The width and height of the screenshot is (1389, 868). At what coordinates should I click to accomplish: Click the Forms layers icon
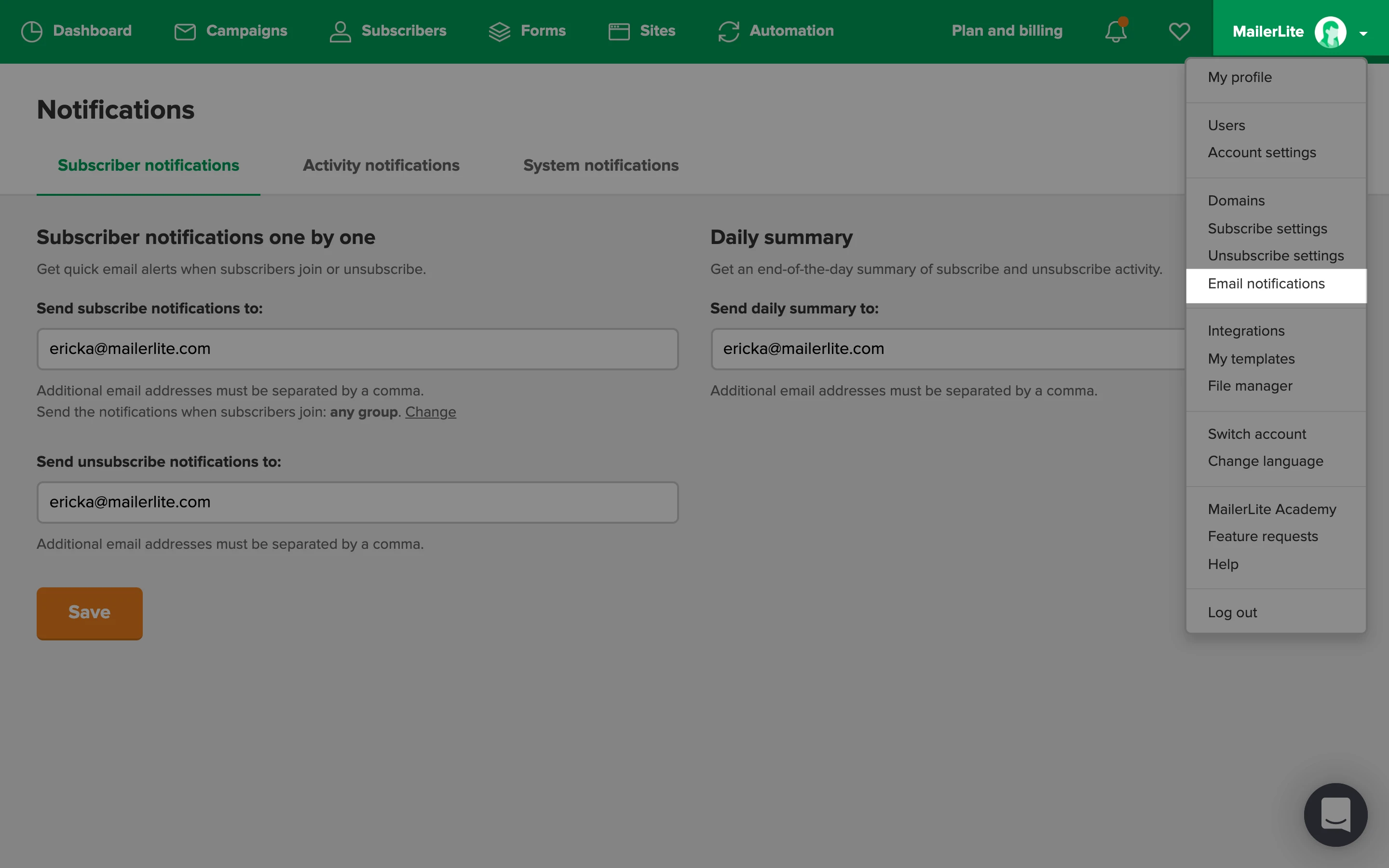499,31
